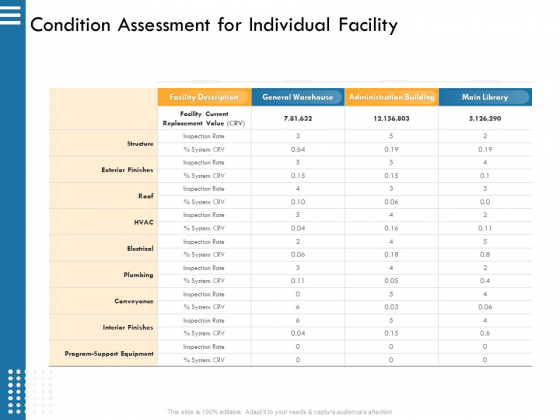Select the slide title "Condition Assessment for Individual Facility"

point(214,25)
